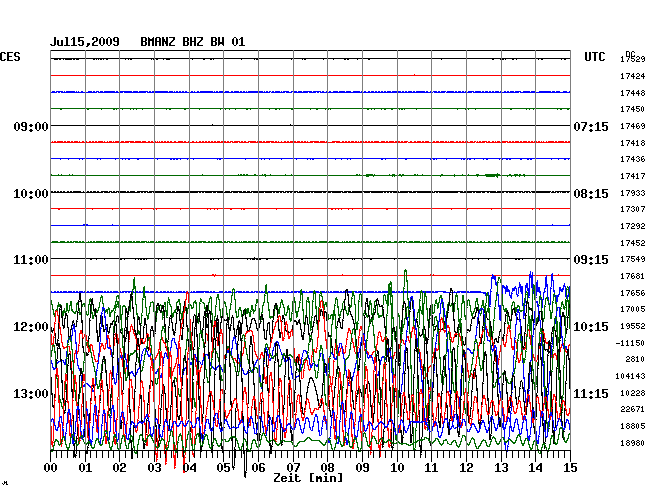
Task: Click the "10:15" UTC time label
Action: pyautogui.click(x=591, y=327)
